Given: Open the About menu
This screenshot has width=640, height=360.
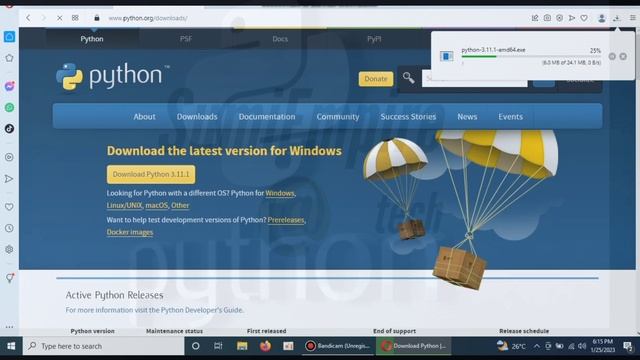Looking at the screenshot, I should [144, 116].
